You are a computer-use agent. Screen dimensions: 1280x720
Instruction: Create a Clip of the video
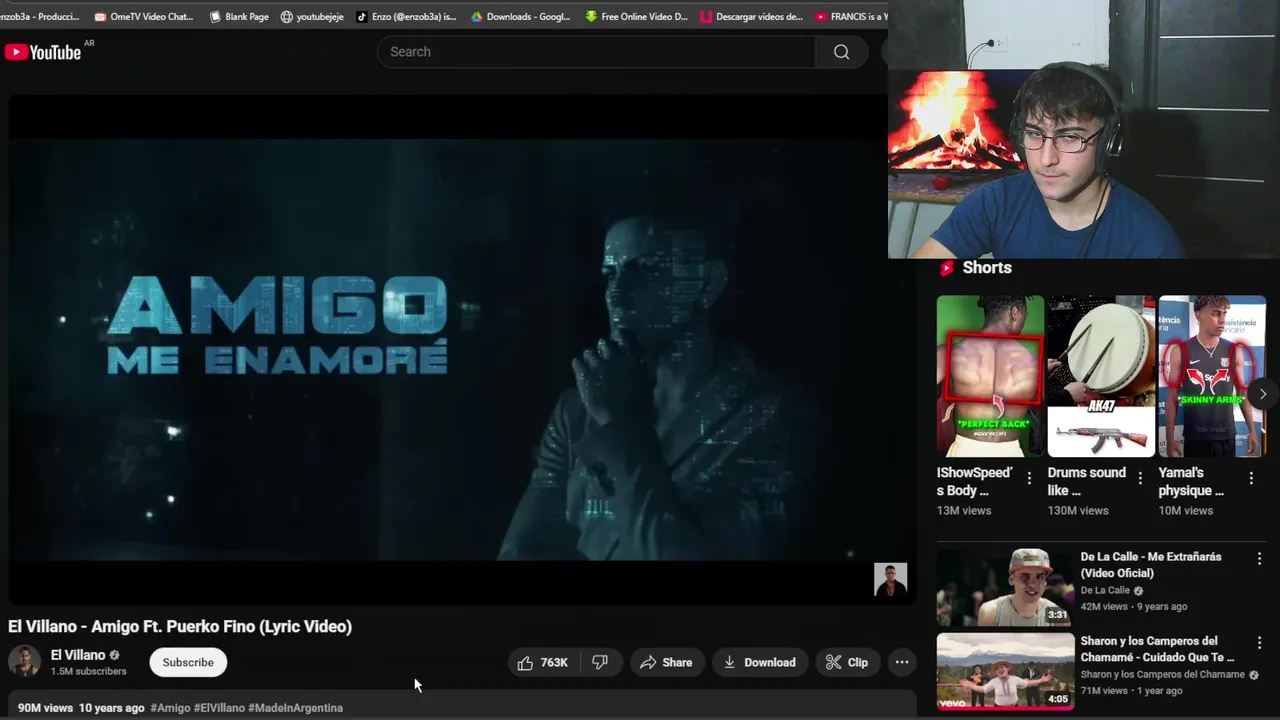click(847, 662)
